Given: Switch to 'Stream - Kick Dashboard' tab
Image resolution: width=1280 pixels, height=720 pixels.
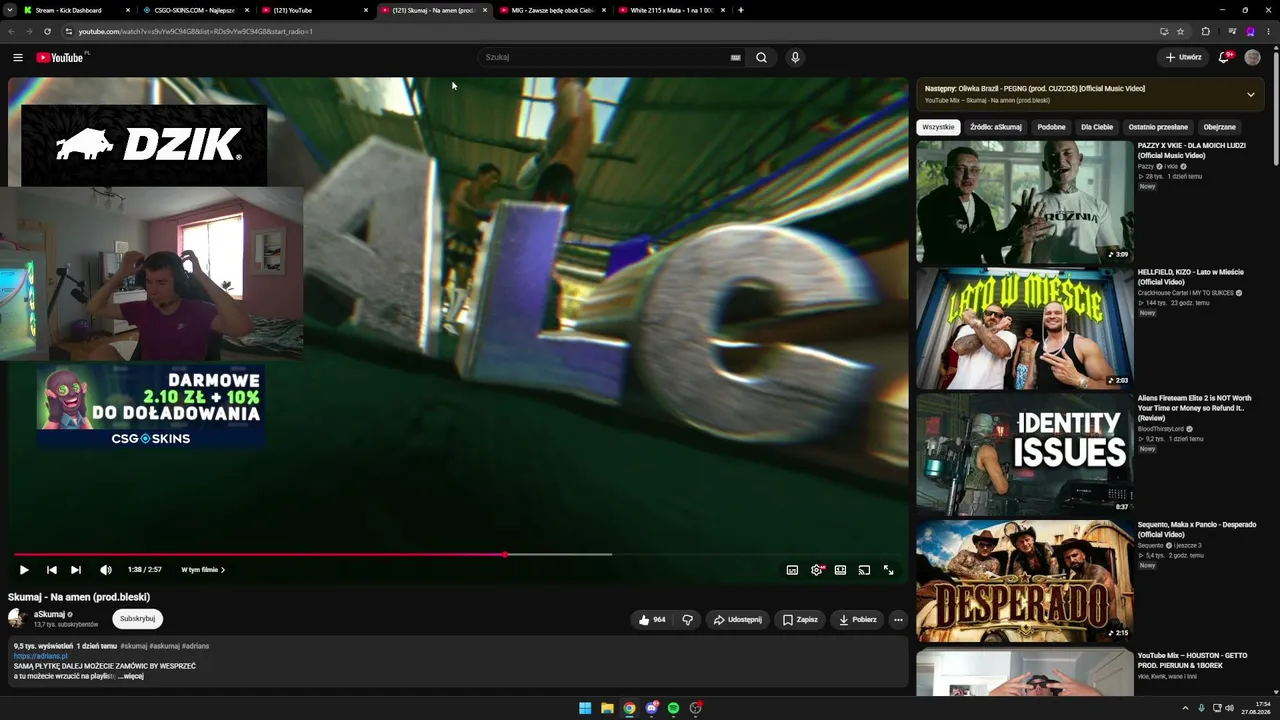Looking at the screenshot, I should pyautogui.click(x=76, y=10).
